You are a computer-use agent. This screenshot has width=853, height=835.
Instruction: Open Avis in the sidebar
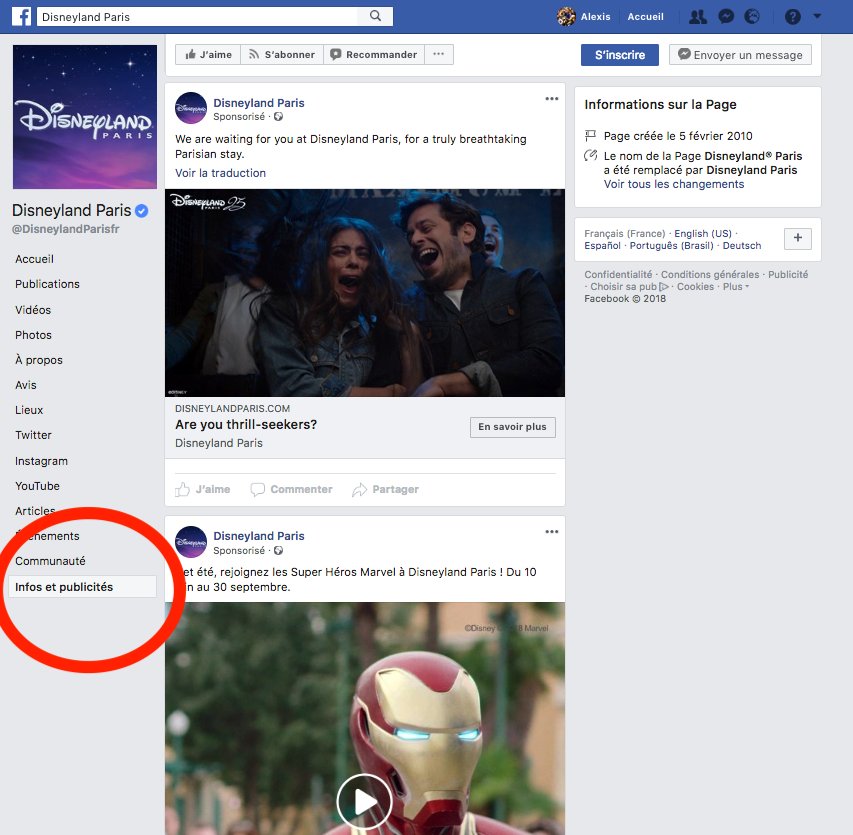coord(26,385)
